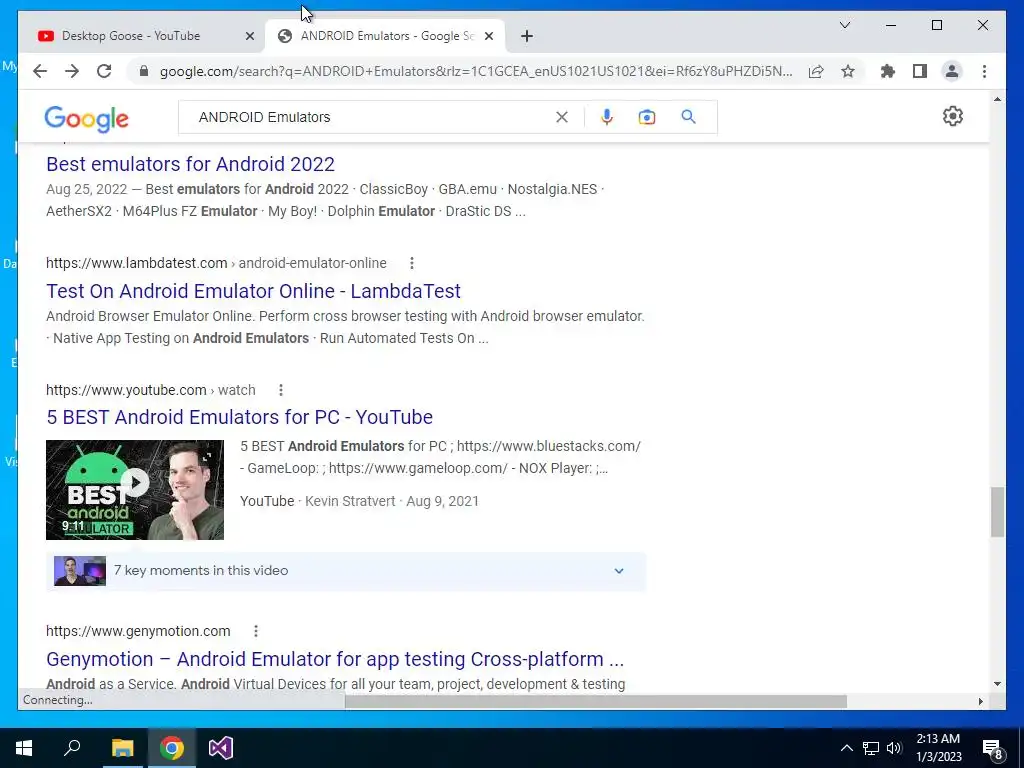Open Test On Android Emulator Online - LambdaTest

point(253,291)
